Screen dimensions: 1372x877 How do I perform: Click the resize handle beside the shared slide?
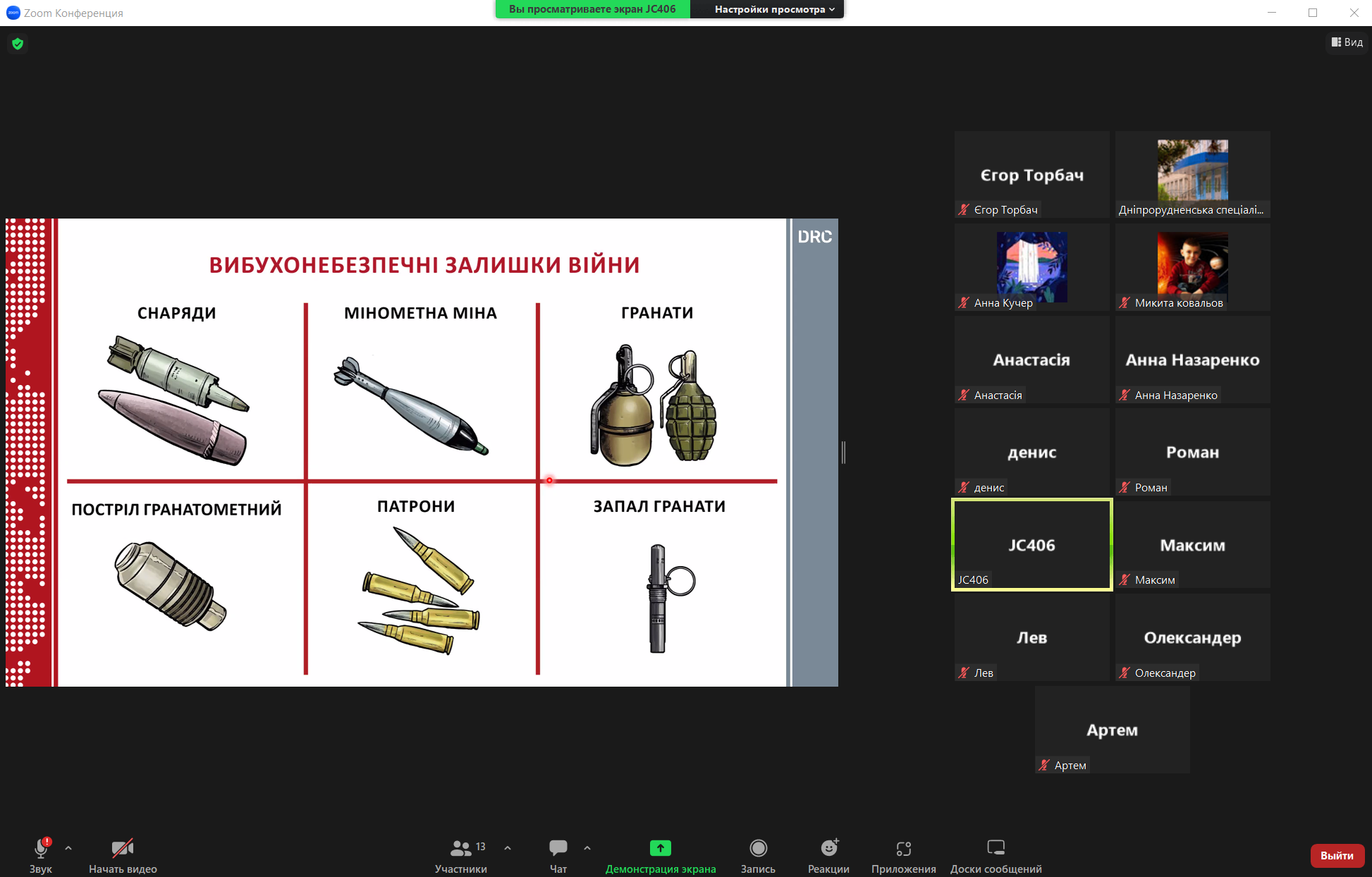click(843, 452)
